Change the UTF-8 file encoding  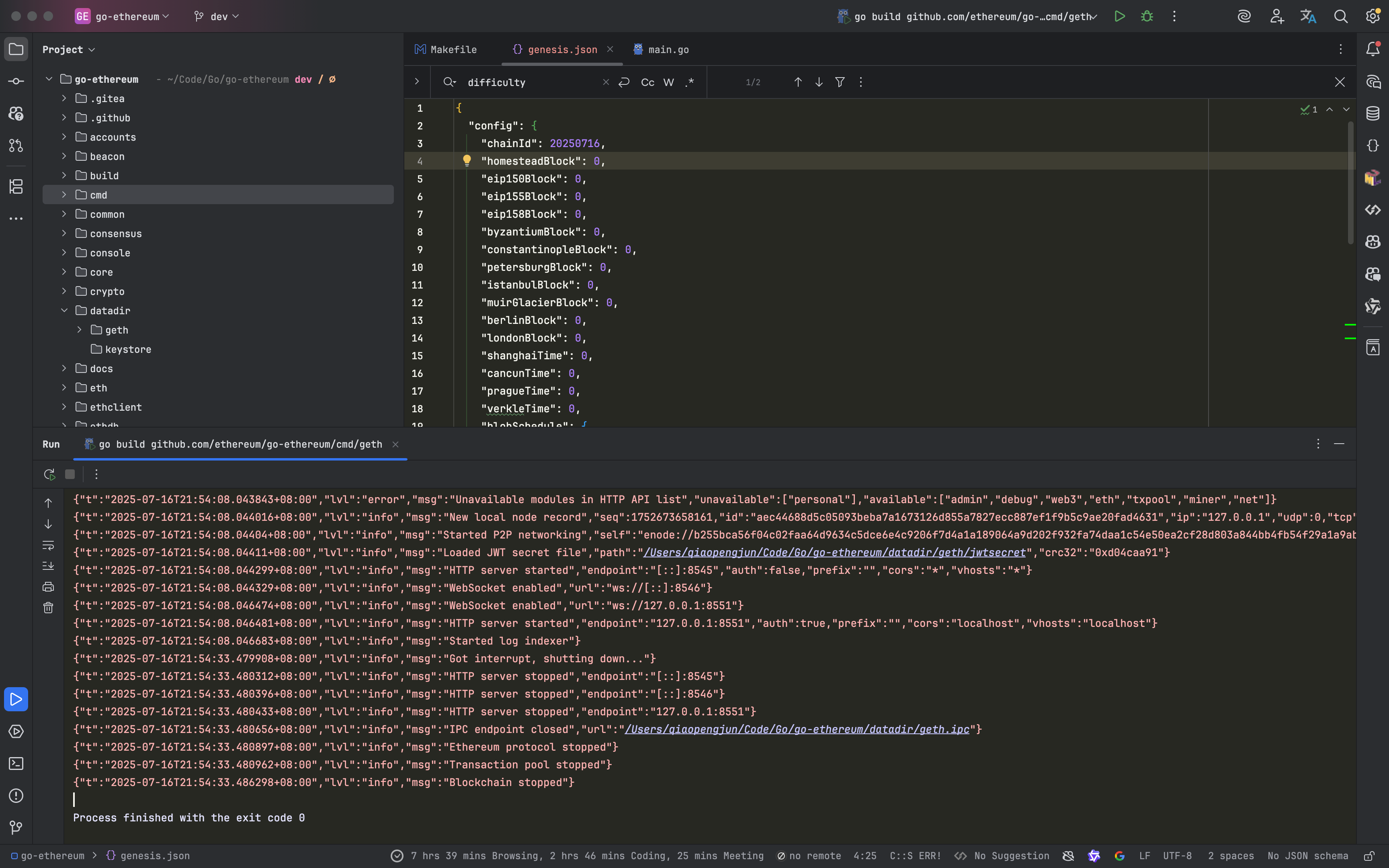point(1178,856)
